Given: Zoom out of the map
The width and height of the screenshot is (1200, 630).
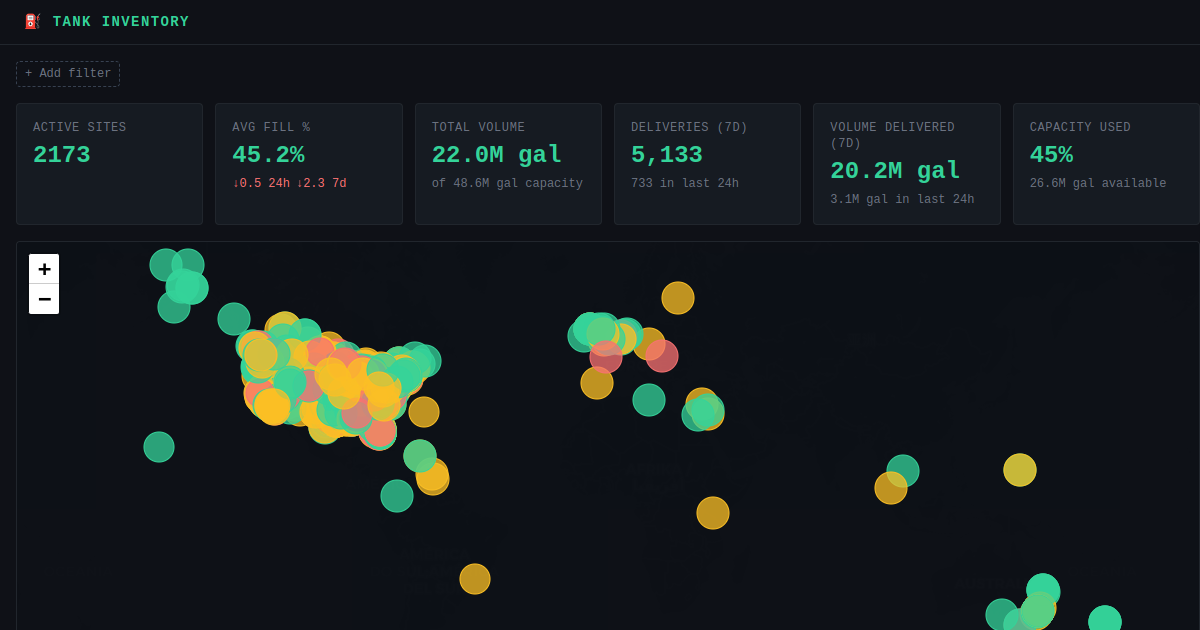Looking at the screenshot, I should [x=44, y=299].
